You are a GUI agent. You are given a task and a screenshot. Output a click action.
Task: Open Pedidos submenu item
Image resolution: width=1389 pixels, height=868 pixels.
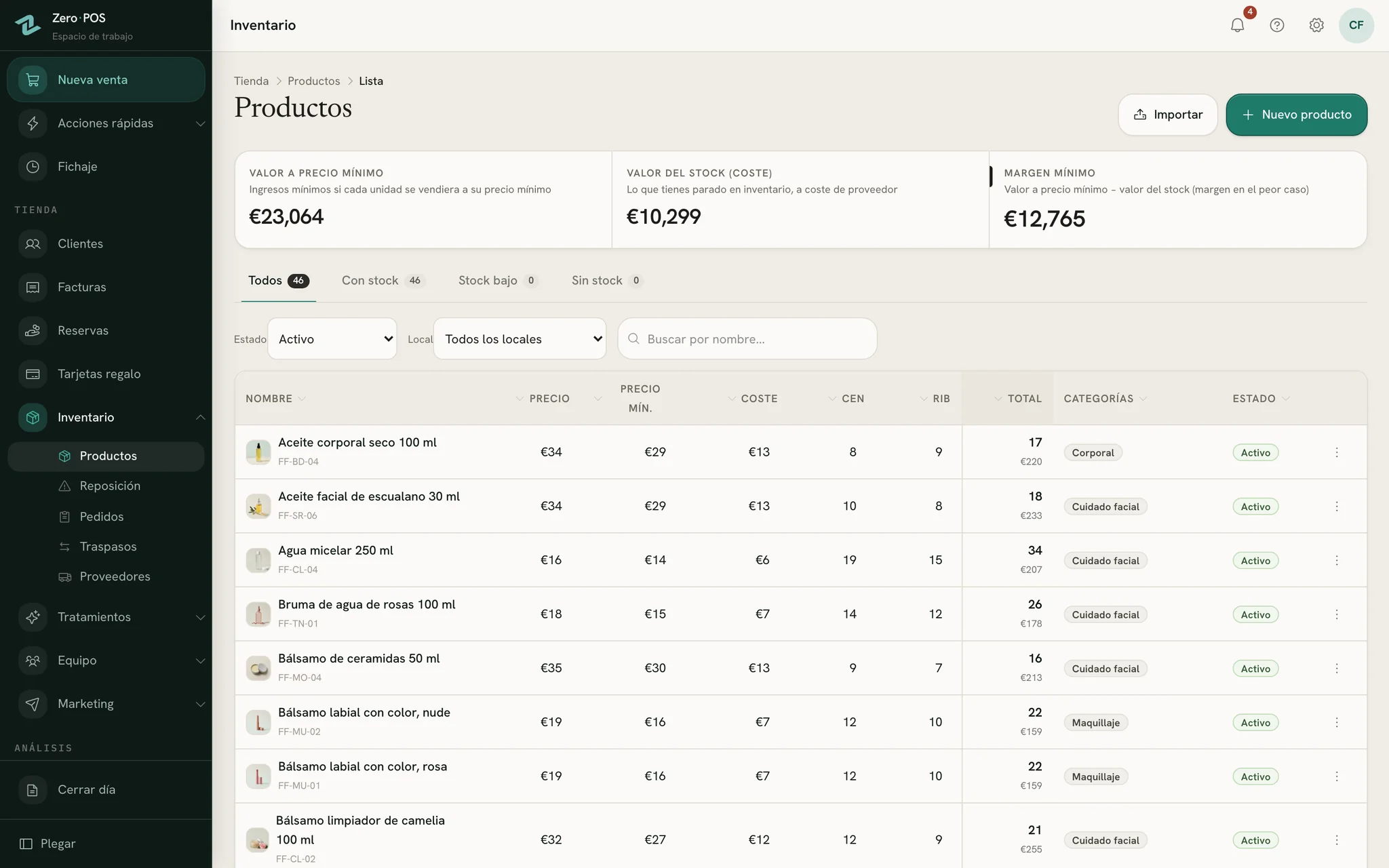pos(106,517)
